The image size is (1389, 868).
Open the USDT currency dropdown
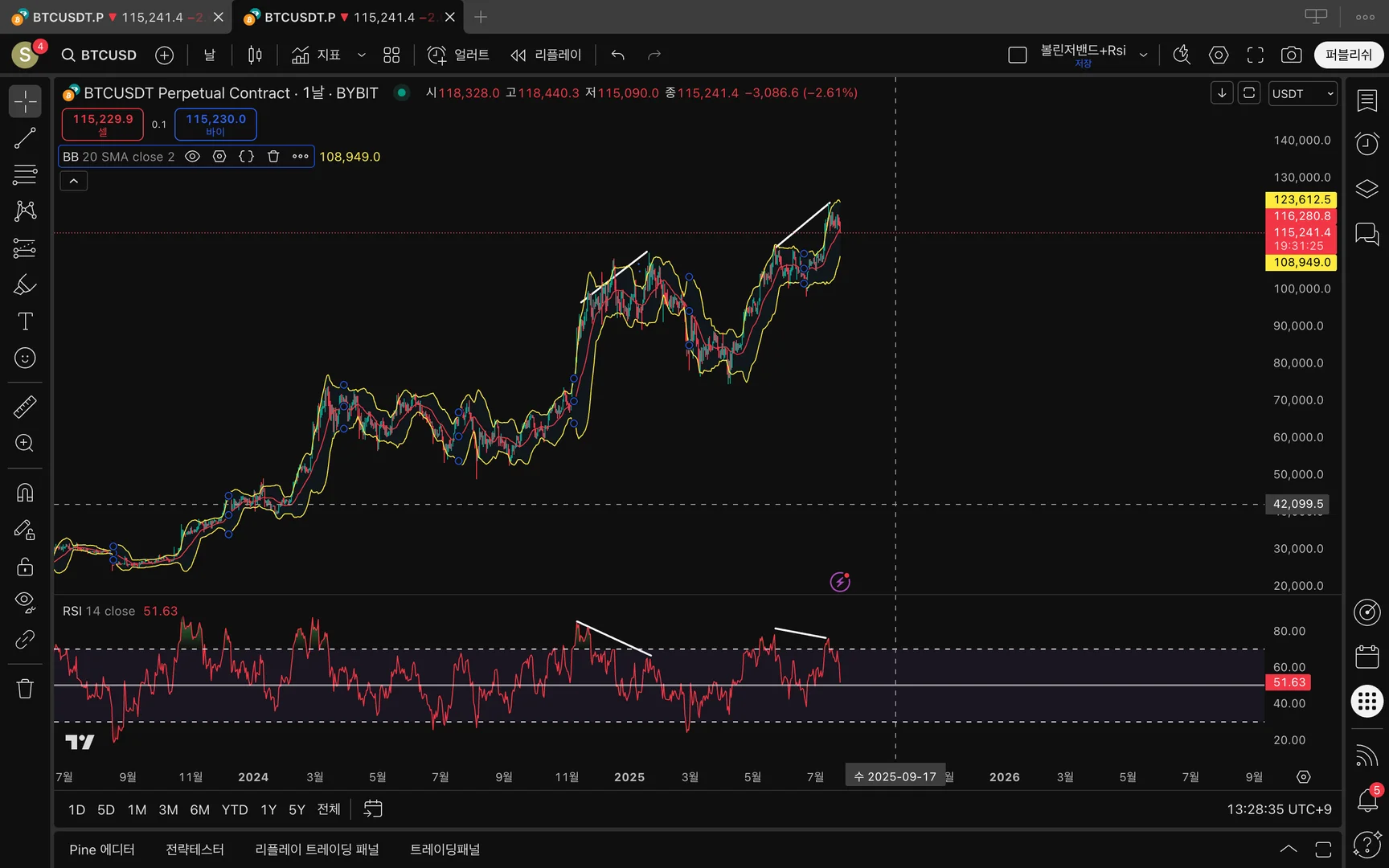[x=1302, y=93]
